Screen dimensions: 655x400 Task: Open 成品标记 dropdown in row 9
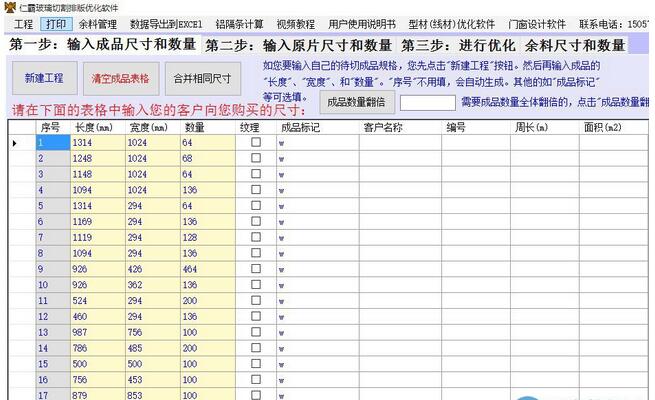[x=281, y=270]
